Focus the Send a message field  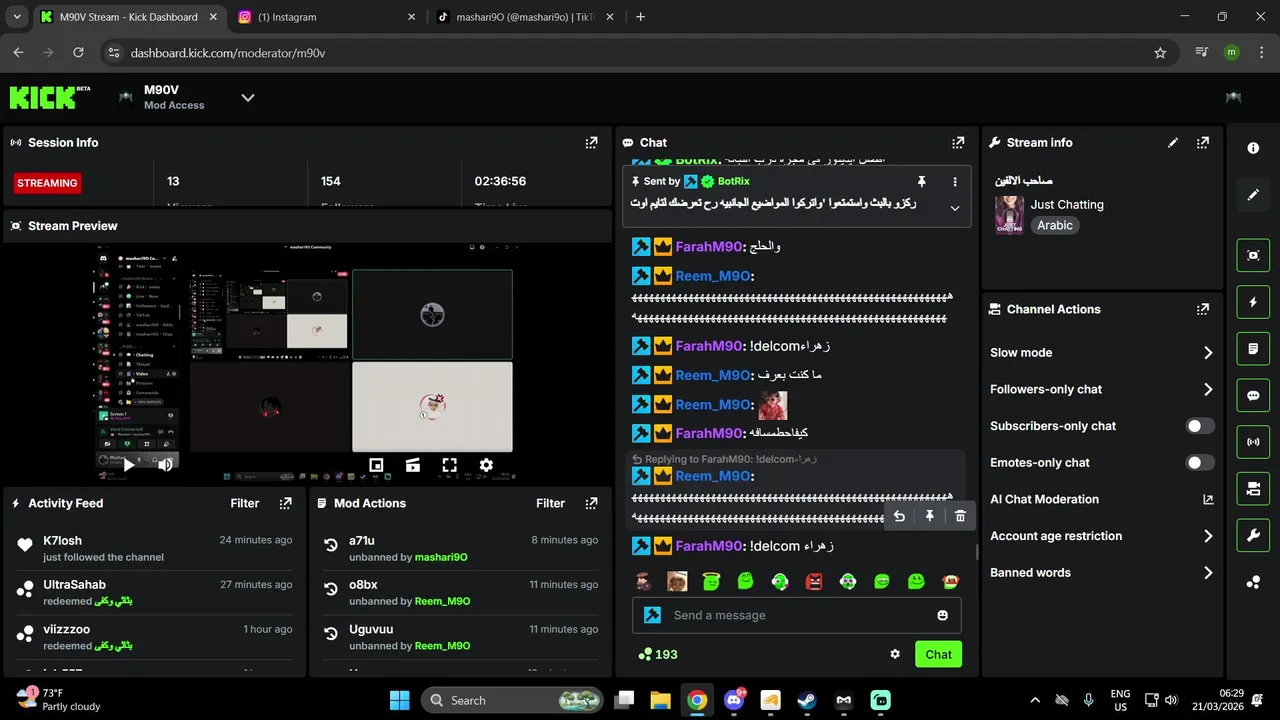click(797, 615)
